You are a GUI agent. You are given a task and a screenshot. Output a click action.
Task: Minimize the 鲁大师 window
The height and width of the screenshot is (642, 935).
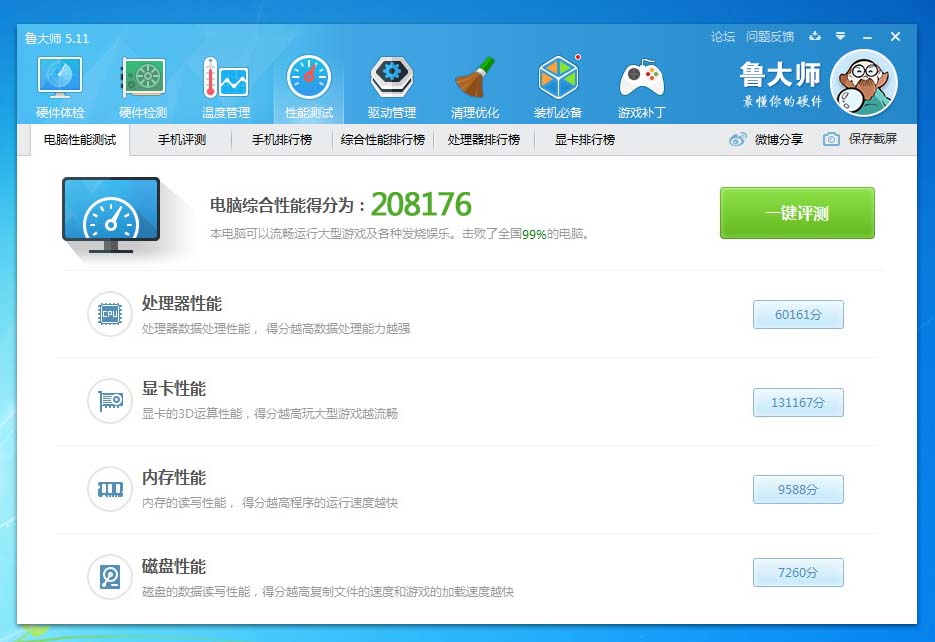coord(867,37)
